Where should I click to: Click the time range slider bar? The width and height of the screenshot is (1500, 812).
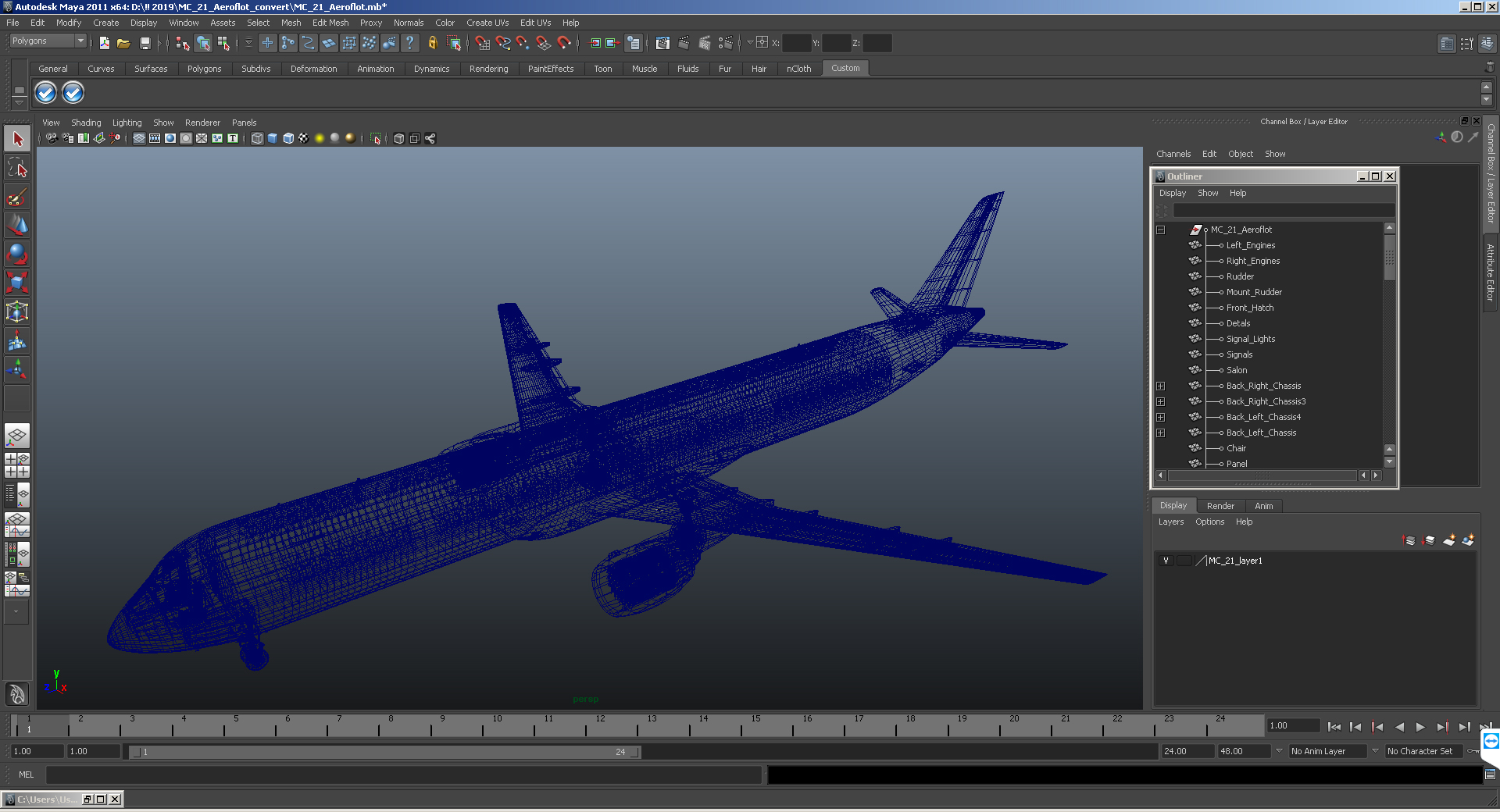384,752
